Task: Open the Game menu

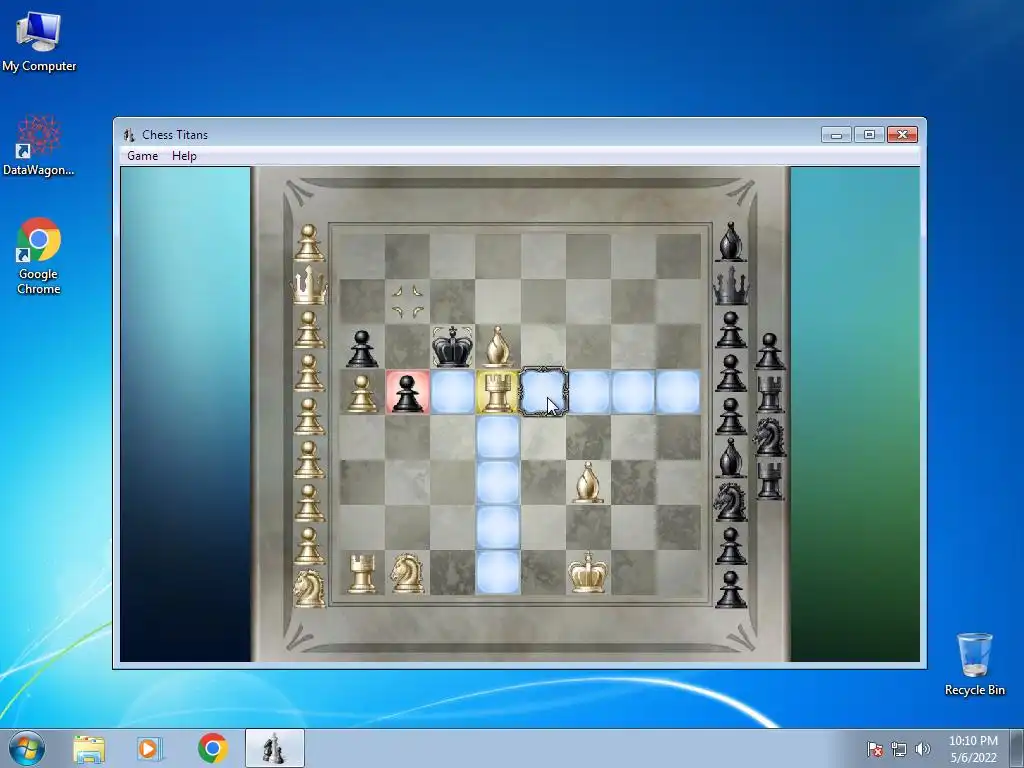Action: click(x=142, y=155)
